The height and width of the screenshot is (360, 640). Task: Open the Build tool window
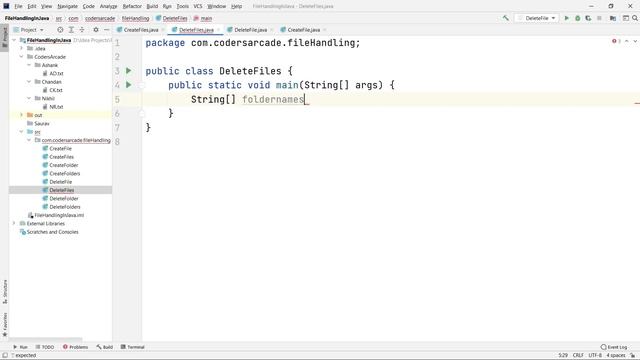pos(104,347)
